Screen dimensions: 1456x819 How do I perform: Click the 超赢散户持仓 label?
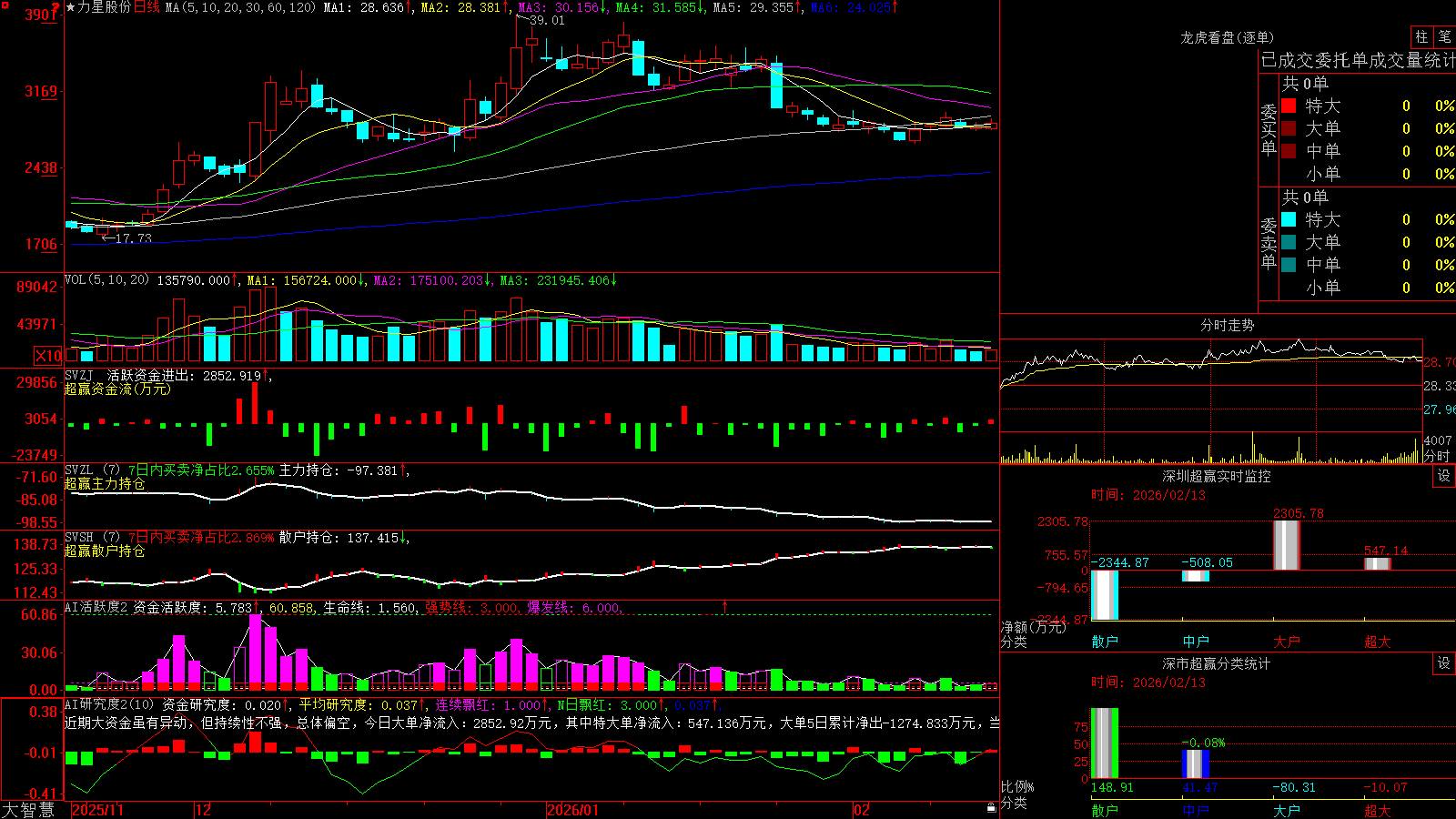point(105,551)
